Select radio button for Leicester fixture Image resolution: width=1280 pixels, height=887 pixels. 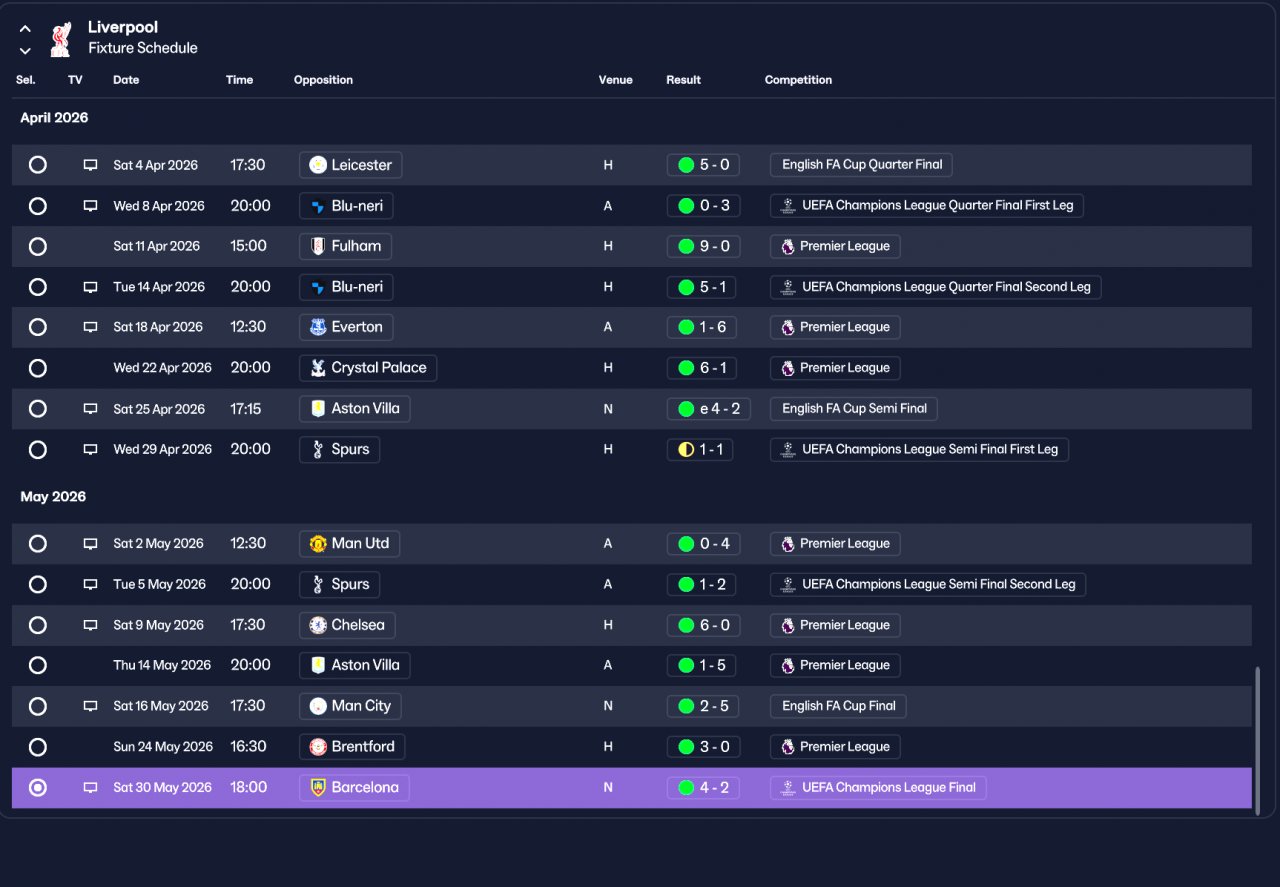pyautogui.click(x=38, y=165)
